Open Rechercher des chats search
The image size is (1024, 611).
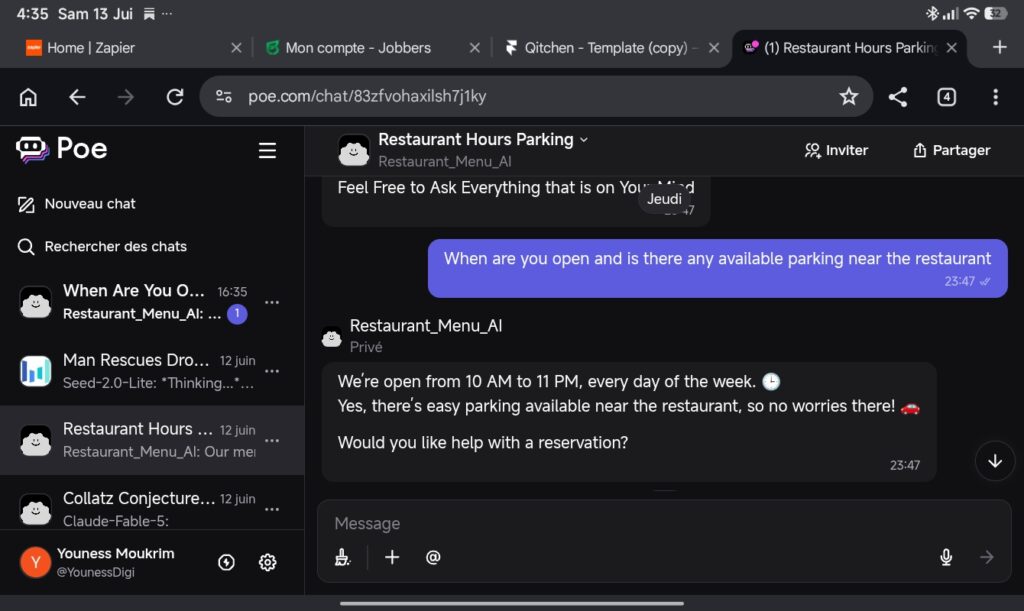click(102, 246)
